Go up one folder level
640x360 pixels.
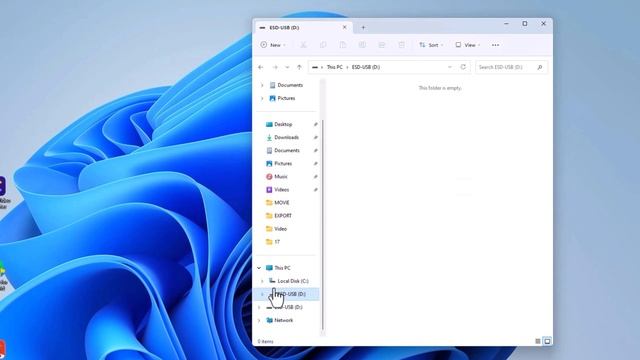pyautogui.click(x=299, y=67)
